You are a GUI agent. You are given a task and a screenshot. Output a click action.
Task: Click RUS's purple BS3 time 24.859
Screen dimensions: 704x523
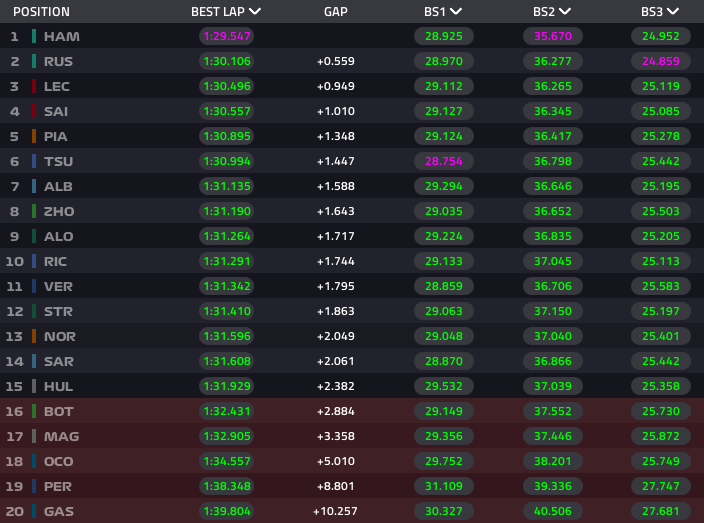(x=660, y=61)
